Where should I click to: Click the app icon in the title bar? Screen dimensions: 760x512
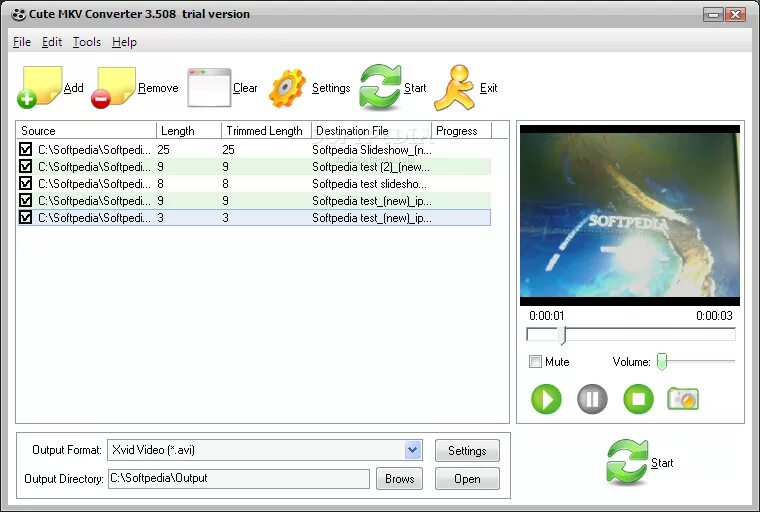point(18,15)
